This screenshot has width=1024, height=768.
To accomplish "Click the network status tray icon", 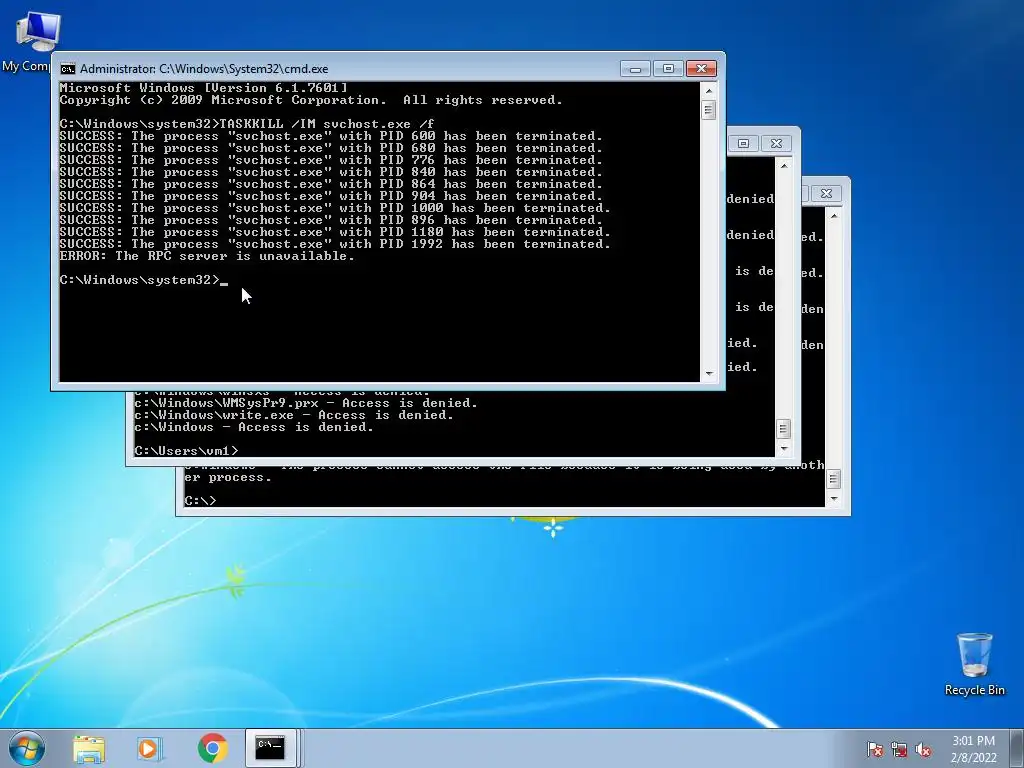I will (899, 749).
